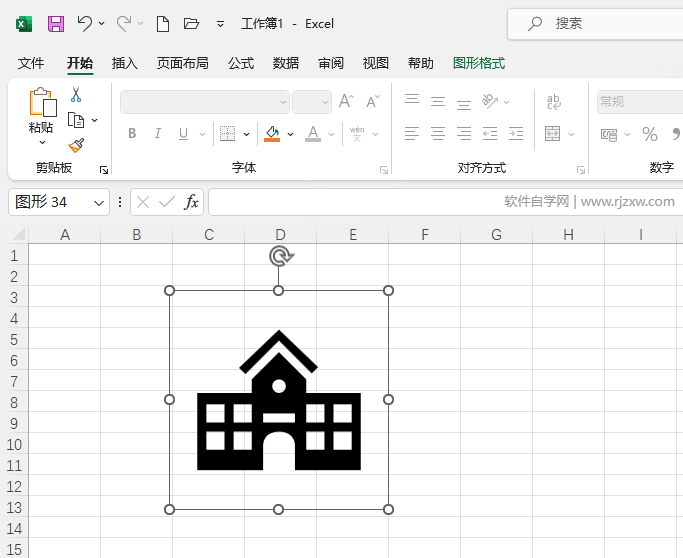Screen dimensions: 683x558
Task: Expand the Paste options arrow
Action: coord(42,142)
